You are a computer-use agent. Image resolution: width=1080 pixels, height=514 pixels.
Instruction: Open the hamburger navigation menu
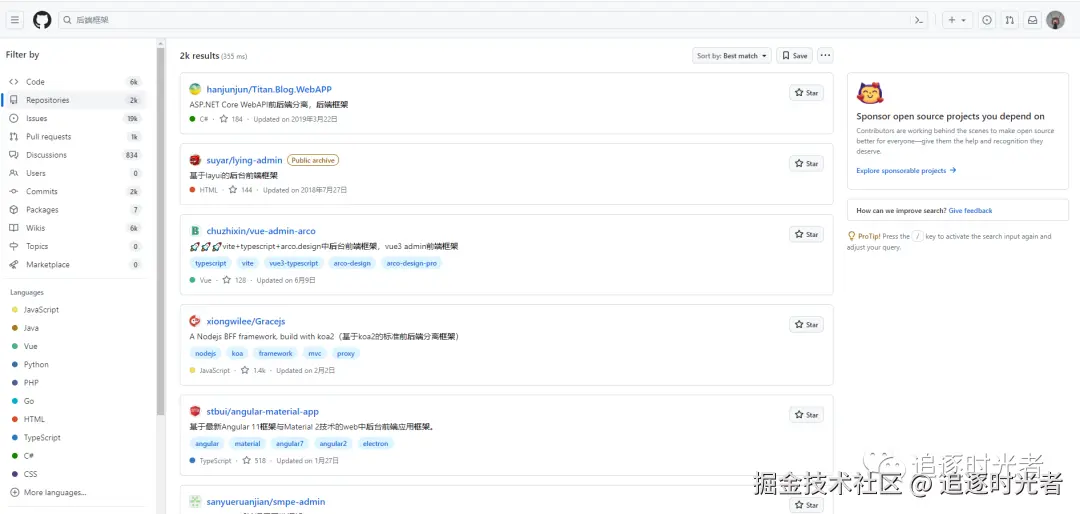coord(14,20)
